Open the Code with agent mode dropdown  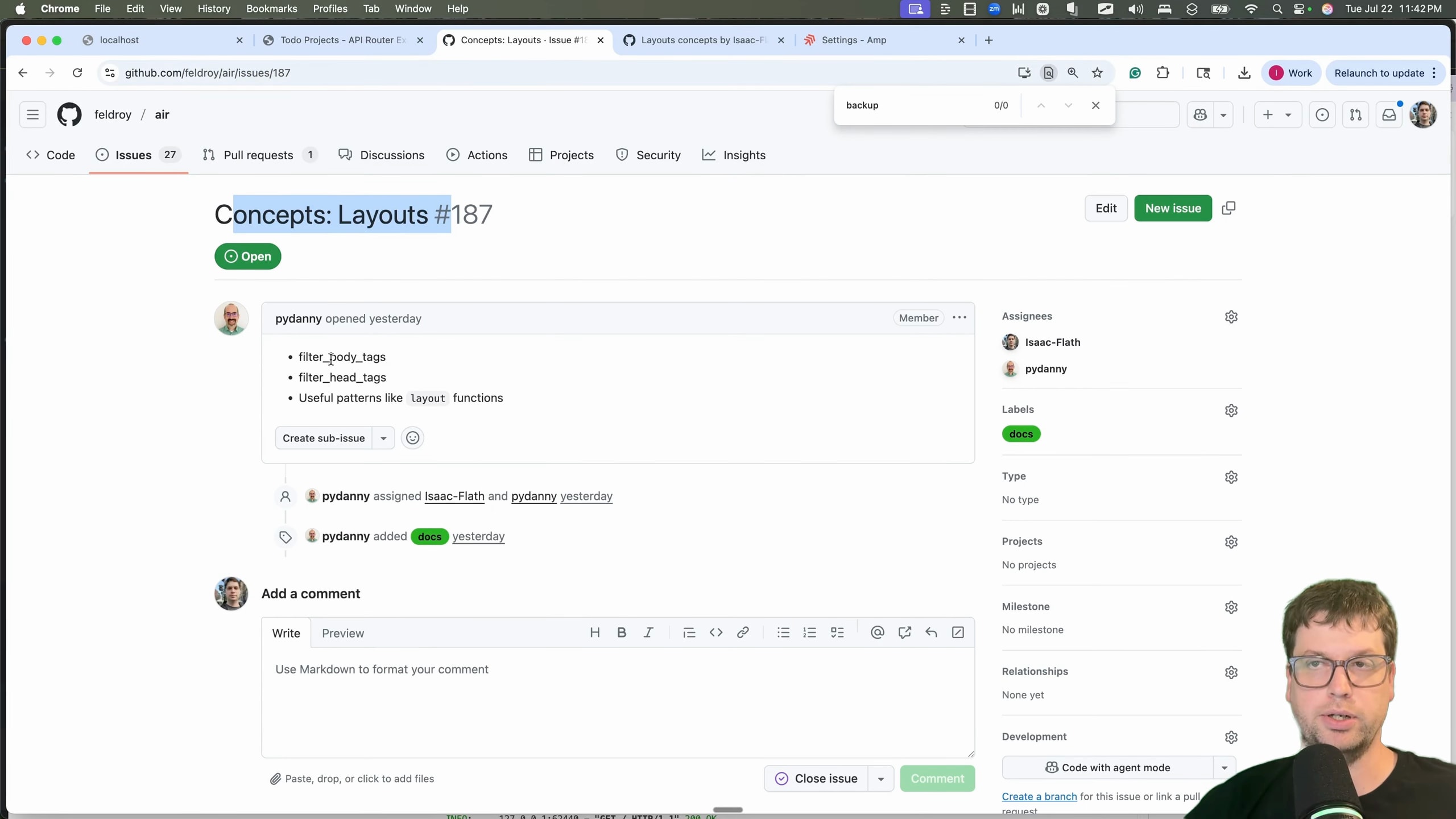[x=1224, y=768]
